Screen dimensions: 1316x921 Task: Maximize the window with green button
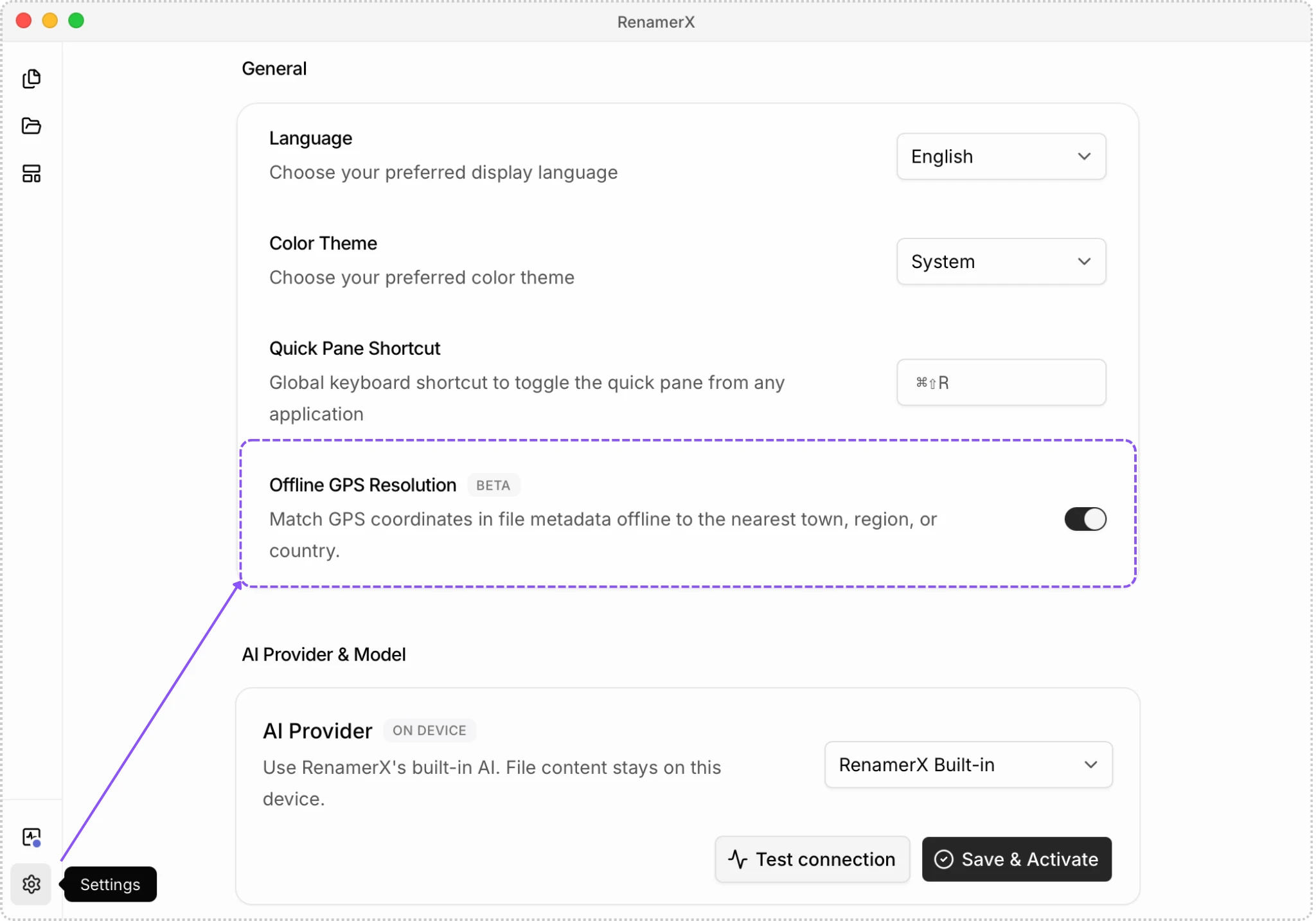76,21
